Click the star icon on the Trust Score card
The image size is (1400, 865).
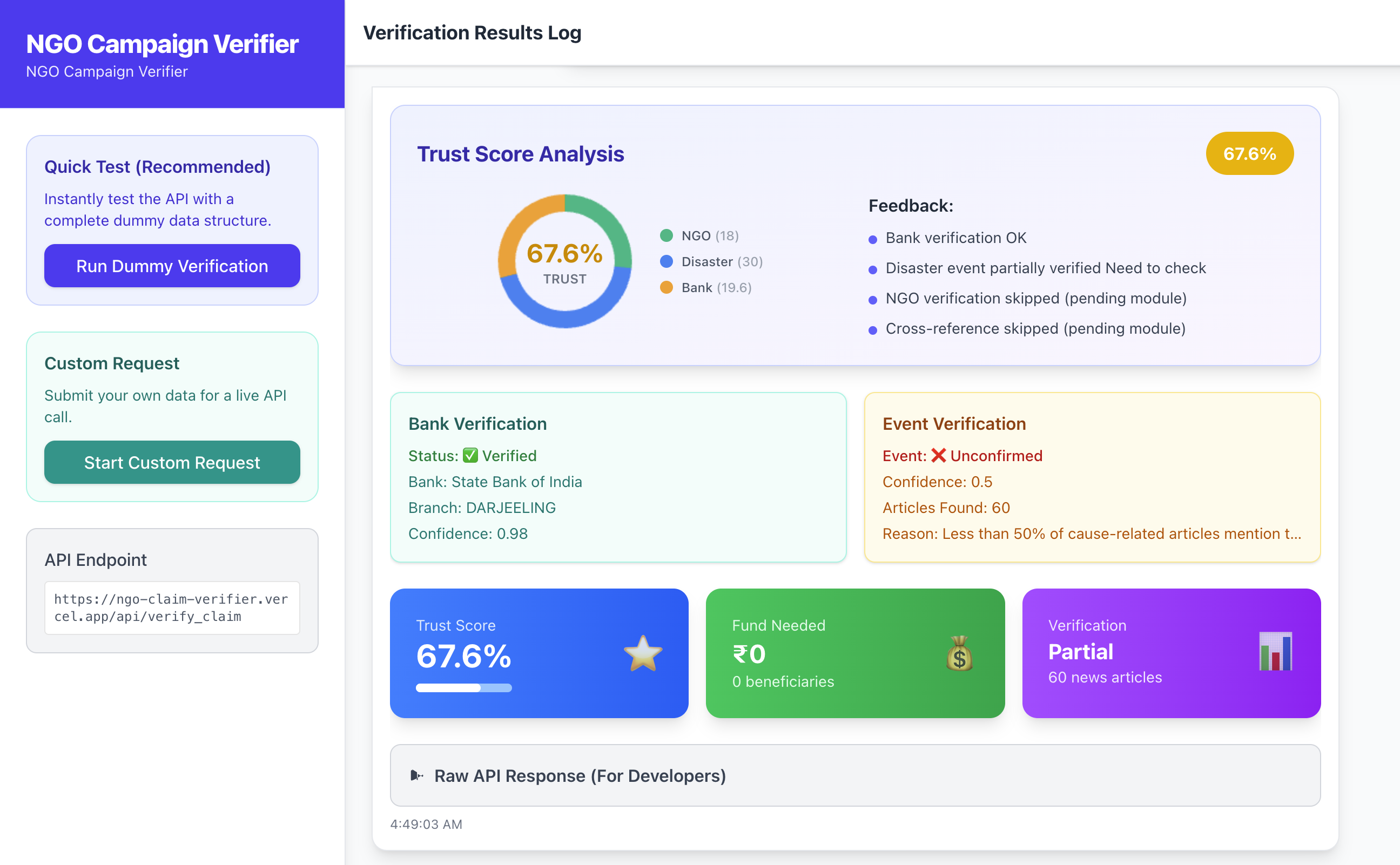643,653
